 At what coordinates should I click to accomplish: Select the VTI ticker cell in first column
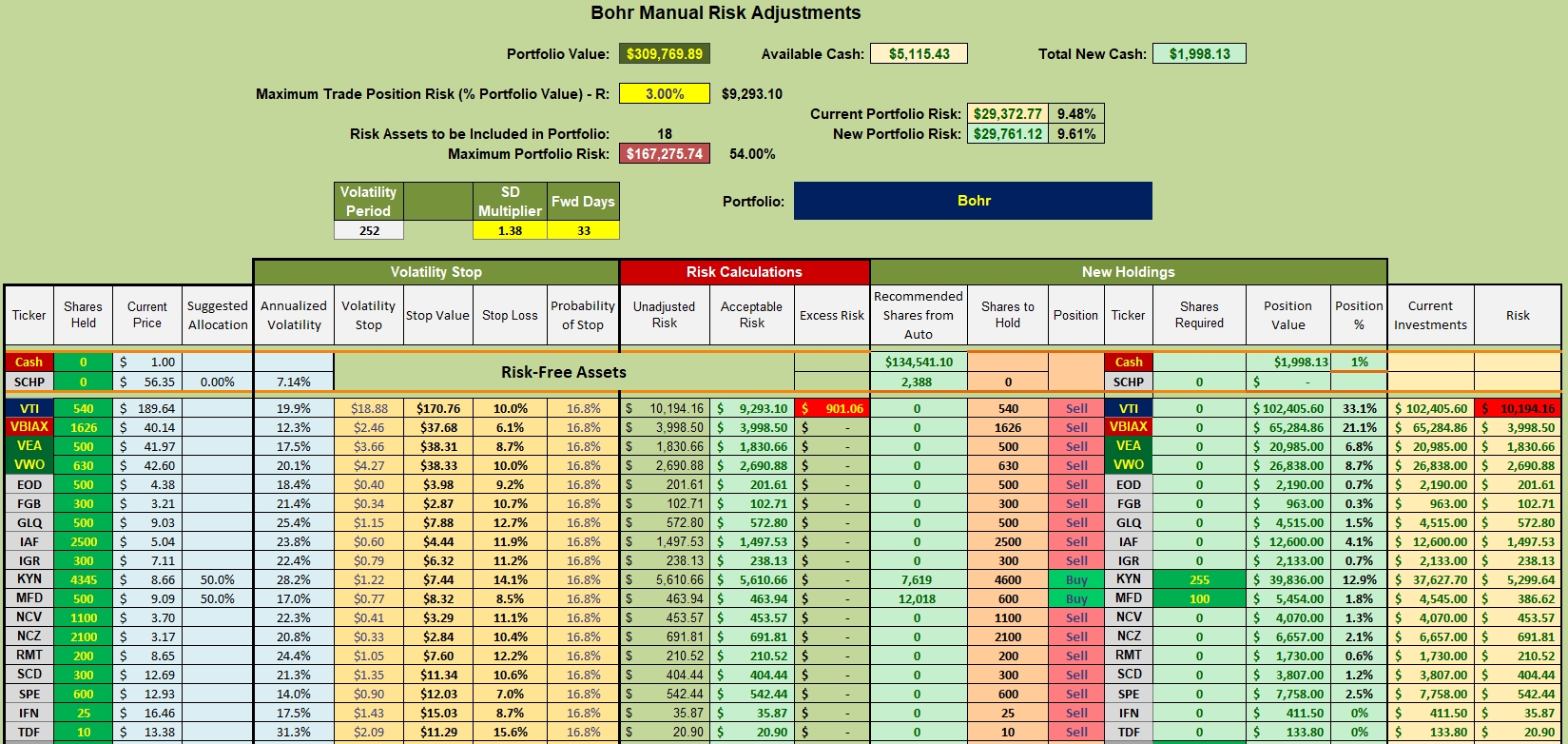click(x=29, y=408)
